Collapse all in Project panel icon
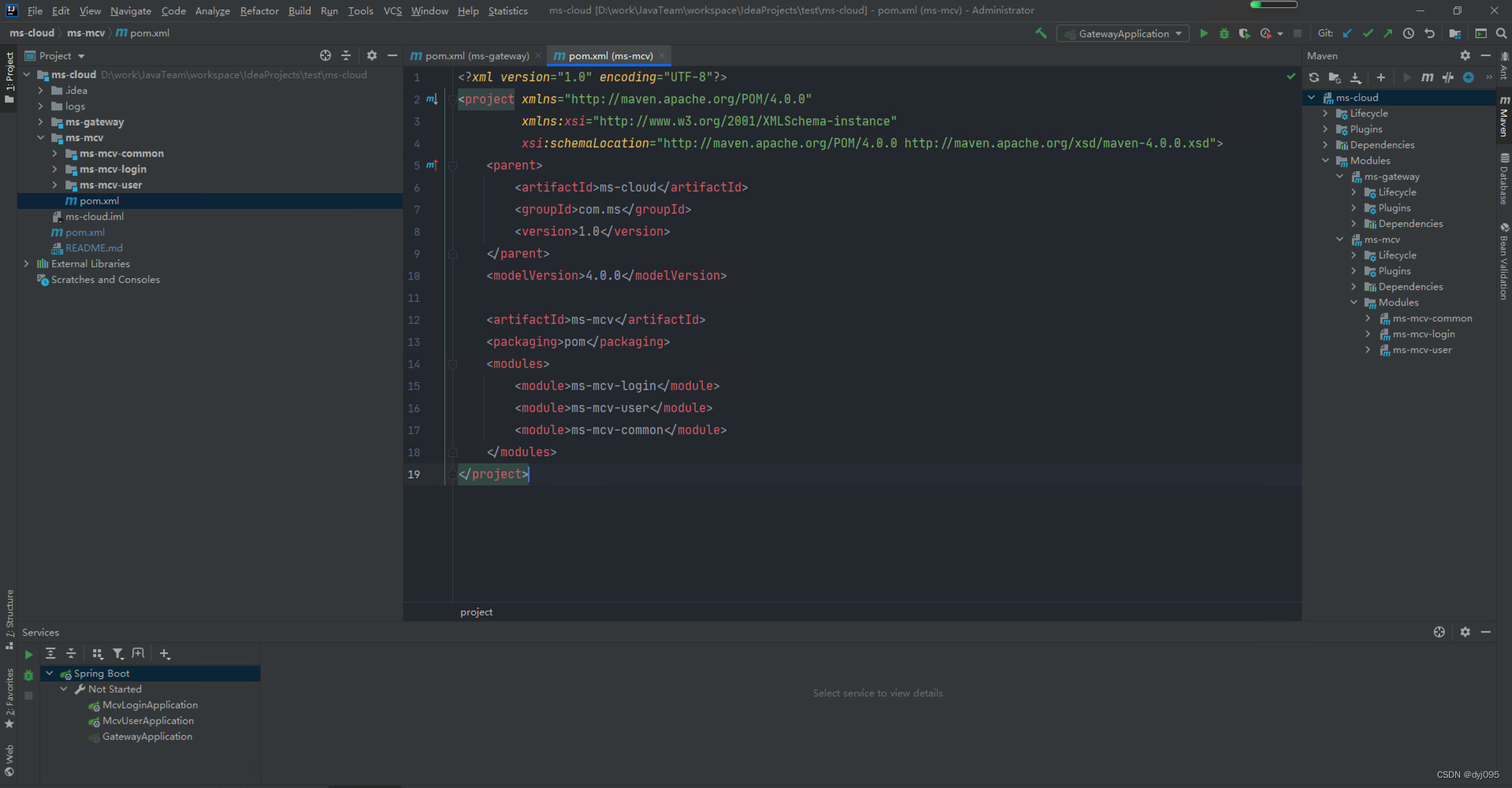The width and height of the screenshot is (1512, 788). 346,56
